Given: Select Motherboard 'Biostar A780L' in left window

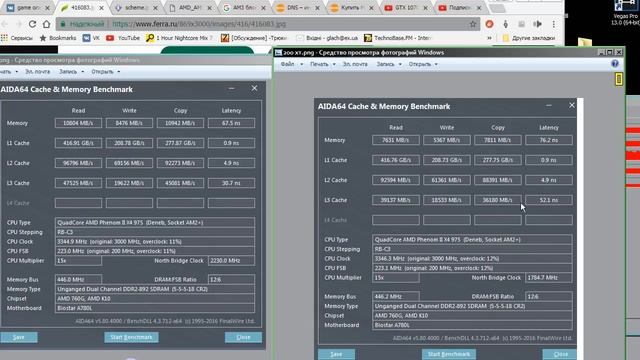Looking at the screenshot, I should (155, 308).
